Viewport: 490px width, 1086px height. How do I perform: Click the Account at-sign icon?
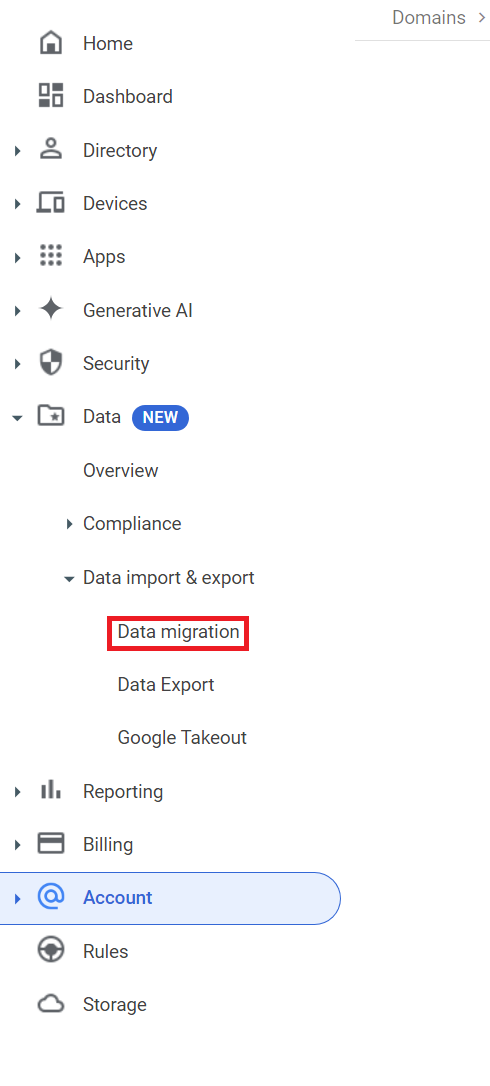coord(51,897)
